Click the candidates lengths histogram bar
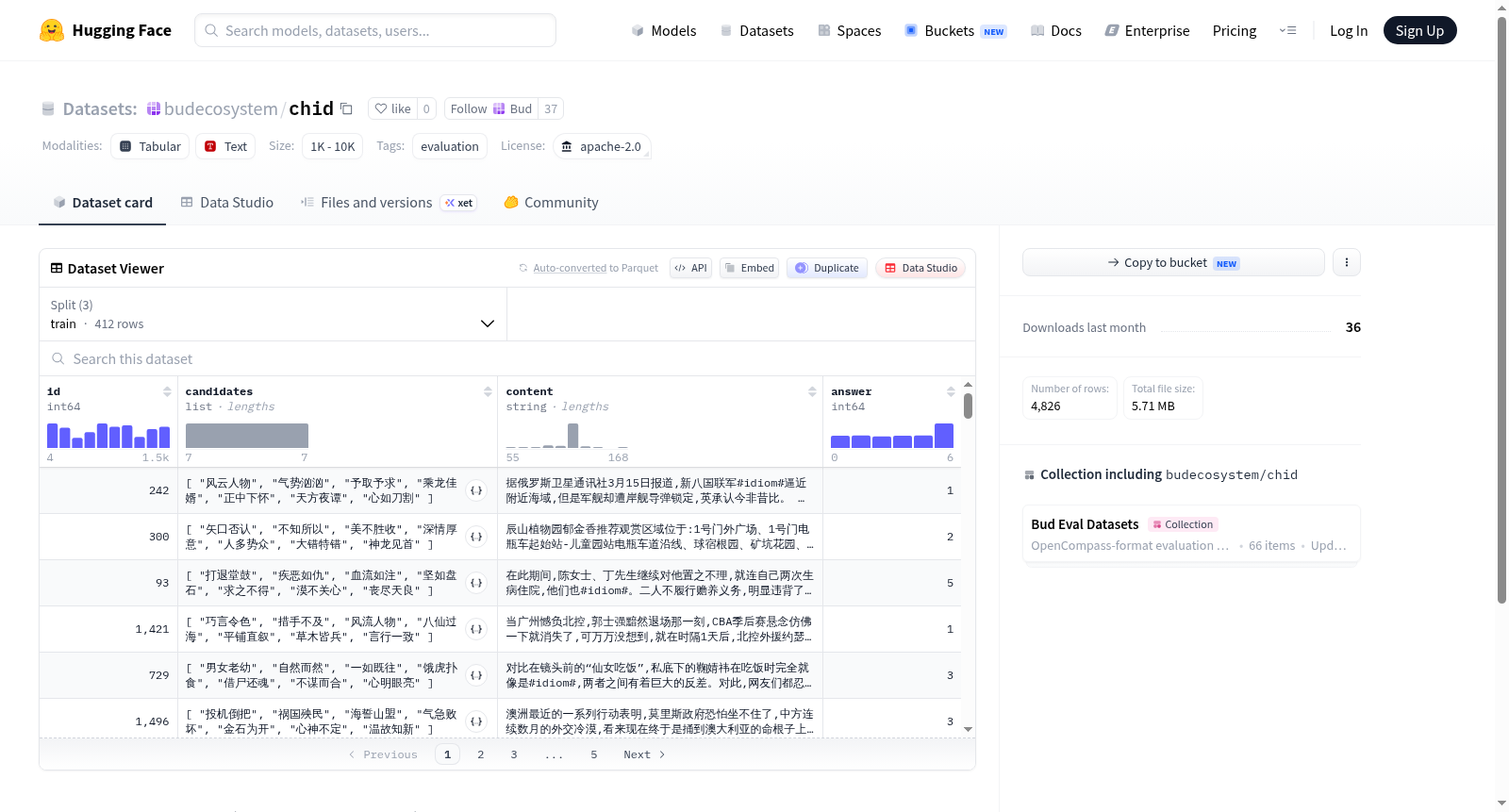This screenshot has height=812, width=1509. tap(247, 436)
